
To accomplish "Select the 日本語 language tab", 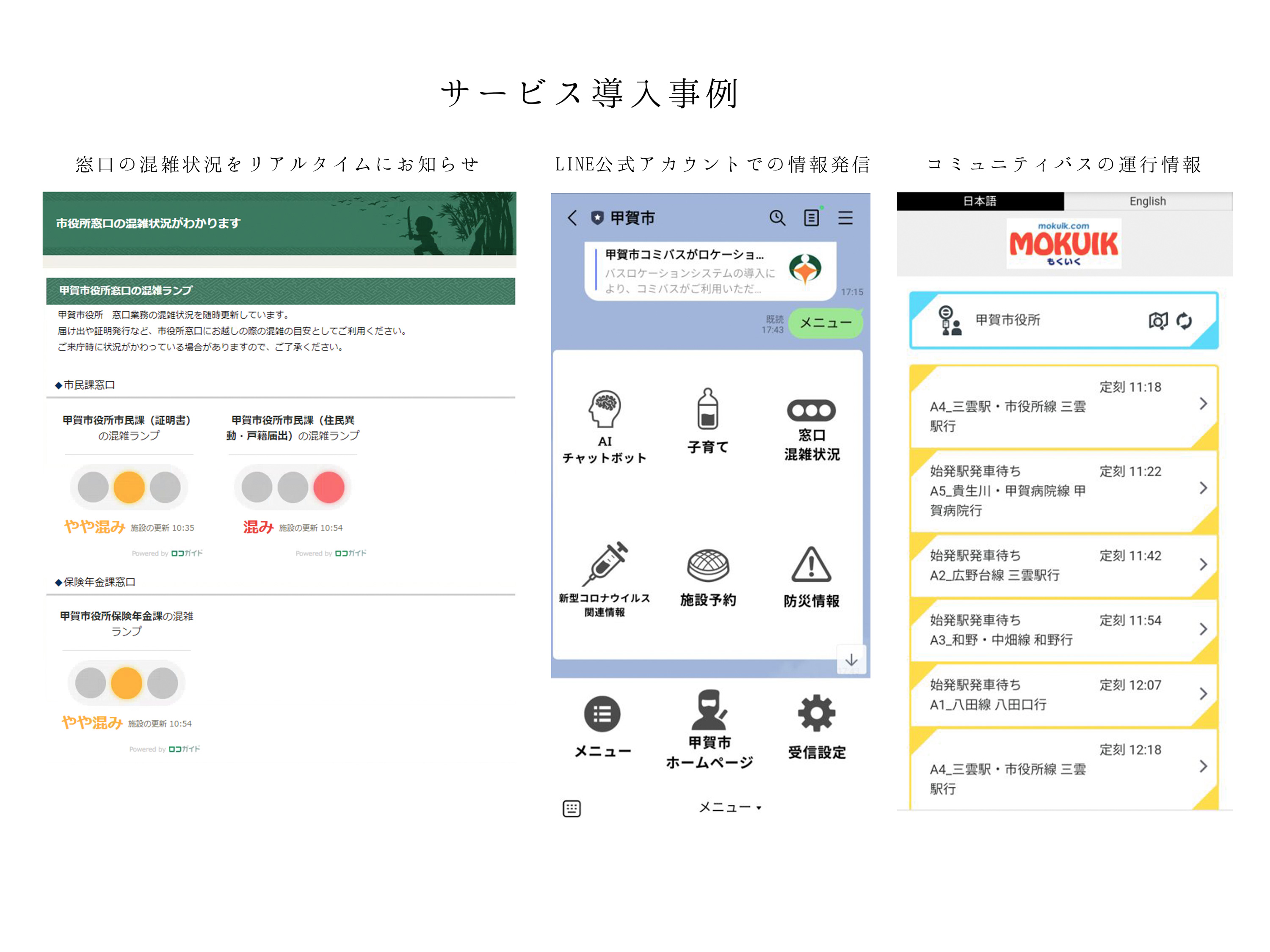I will (x=980, y=201).
